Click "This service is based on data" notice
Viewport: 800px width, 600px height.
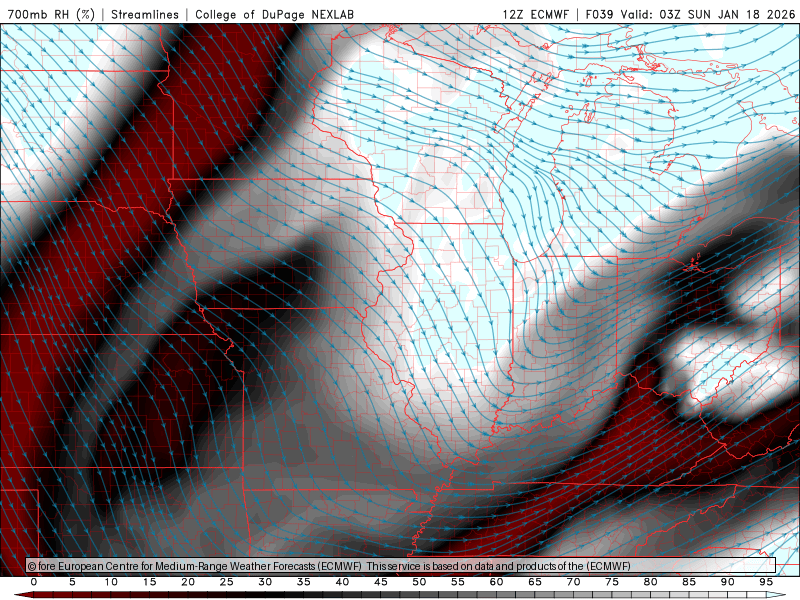(430, 566)
